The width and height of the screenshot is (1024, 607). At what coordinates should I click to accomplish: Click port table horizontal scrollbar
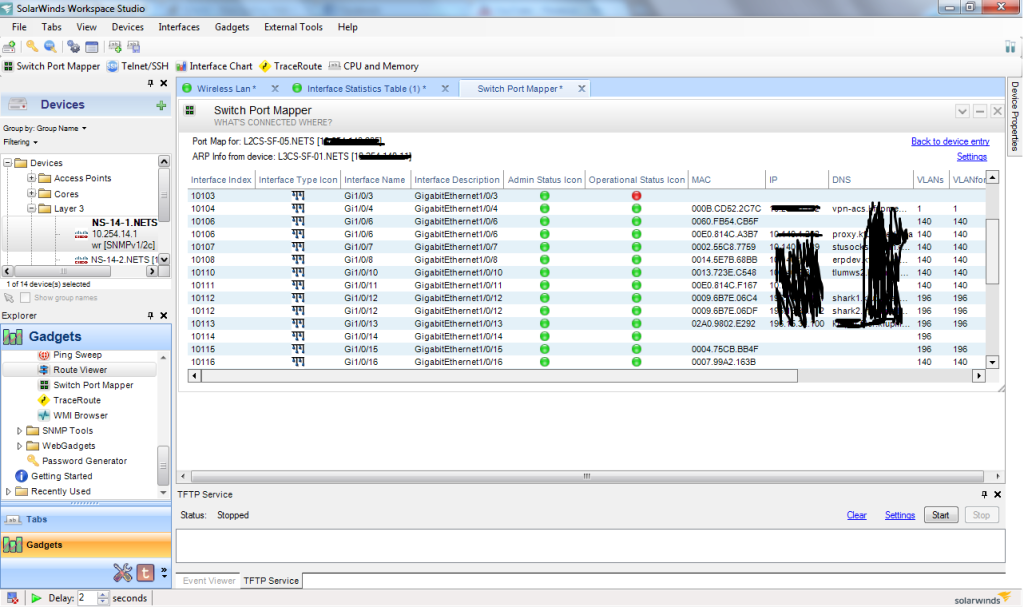(x=500, y=376)
